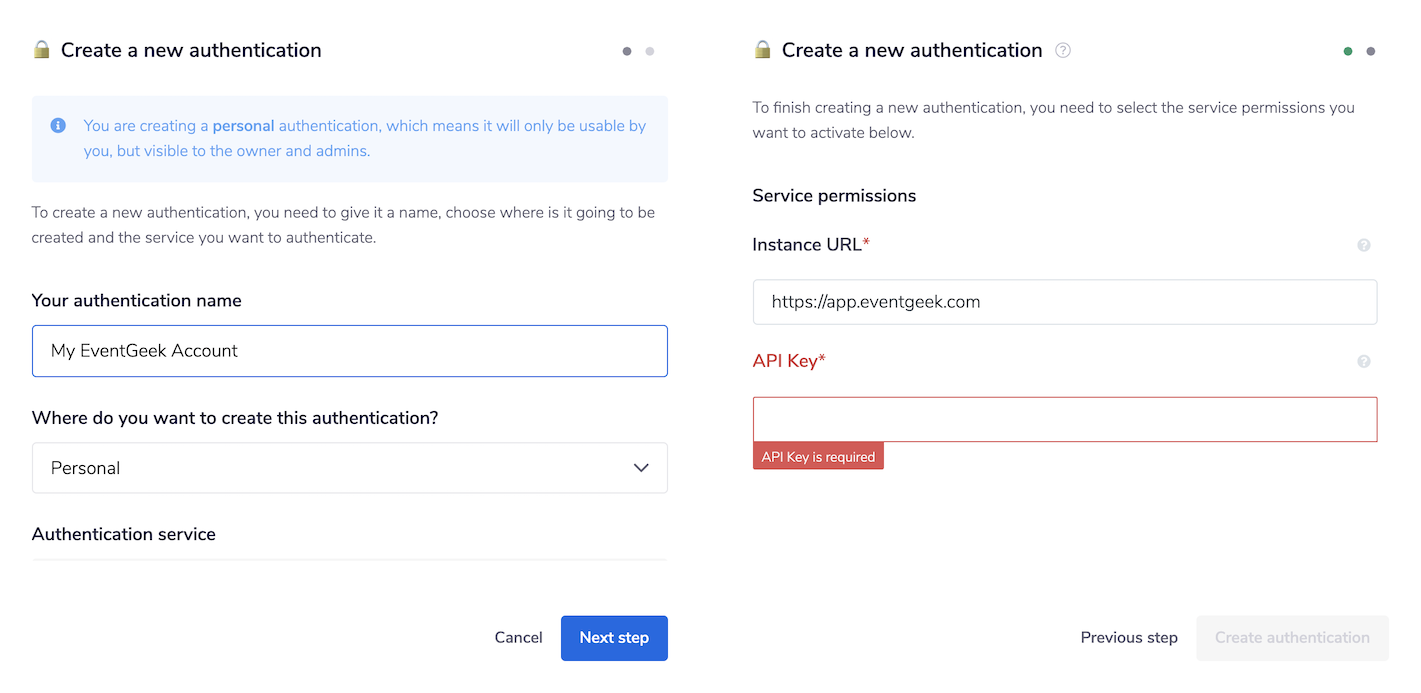
Task: Click the chevron on the Personal selector
Action: point(640,467)
